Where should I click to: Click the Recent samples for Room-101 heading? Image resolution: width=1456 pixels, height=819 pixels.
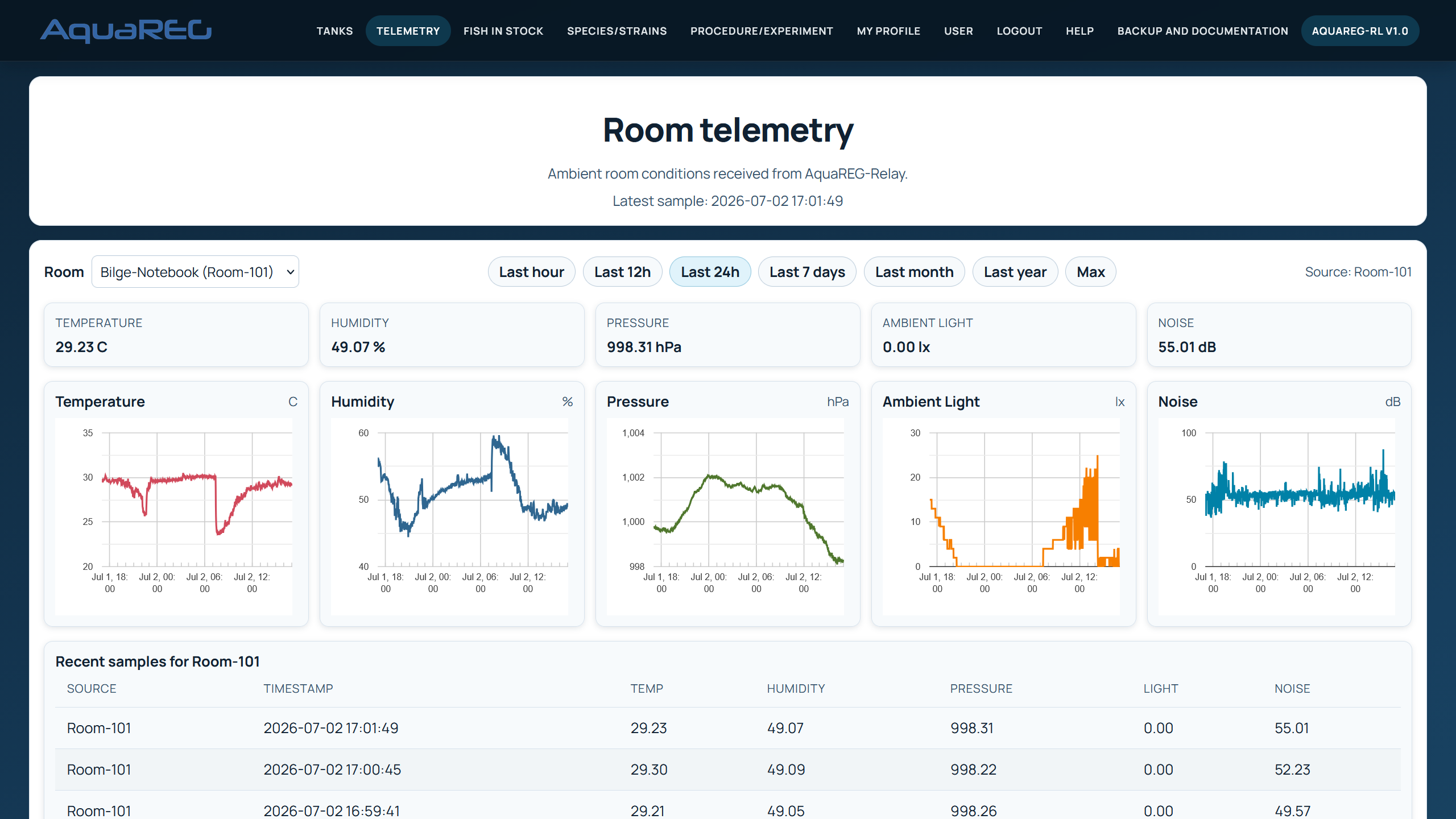tap(158, 661)
